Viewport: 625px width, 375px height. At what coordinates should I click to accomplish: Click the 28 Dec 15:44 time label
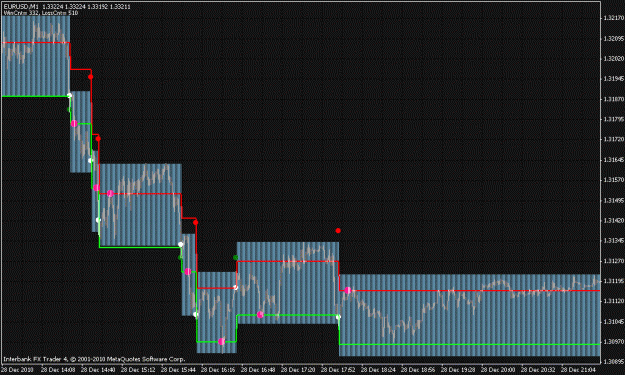tap(178, 370)
